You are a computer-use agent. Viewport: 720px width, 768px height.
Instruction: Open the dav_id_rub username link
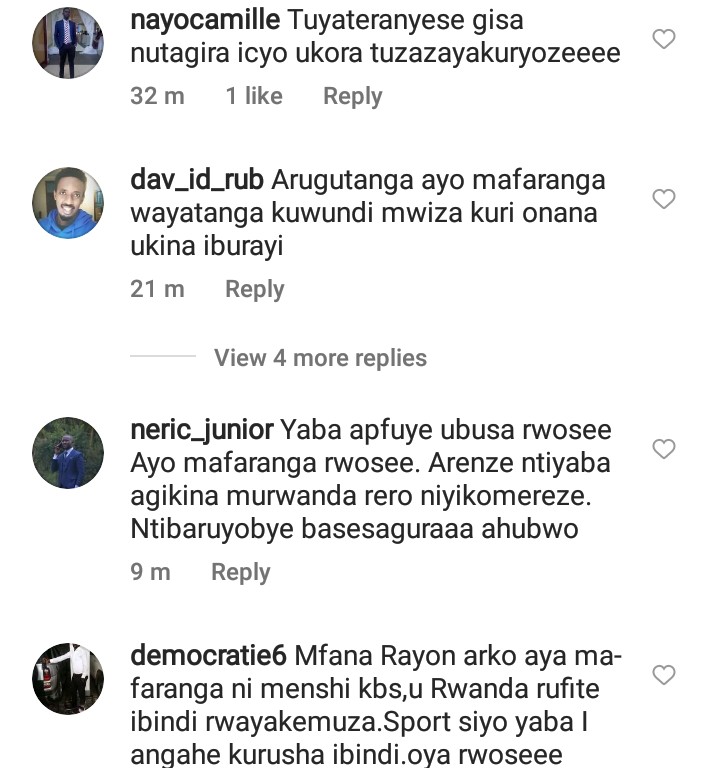click(x=197, y=180)
